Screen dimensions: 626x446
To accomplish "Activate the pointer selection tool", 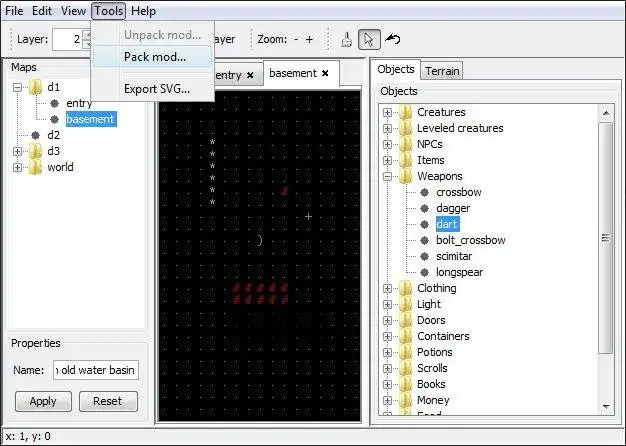I will [369, 40].
